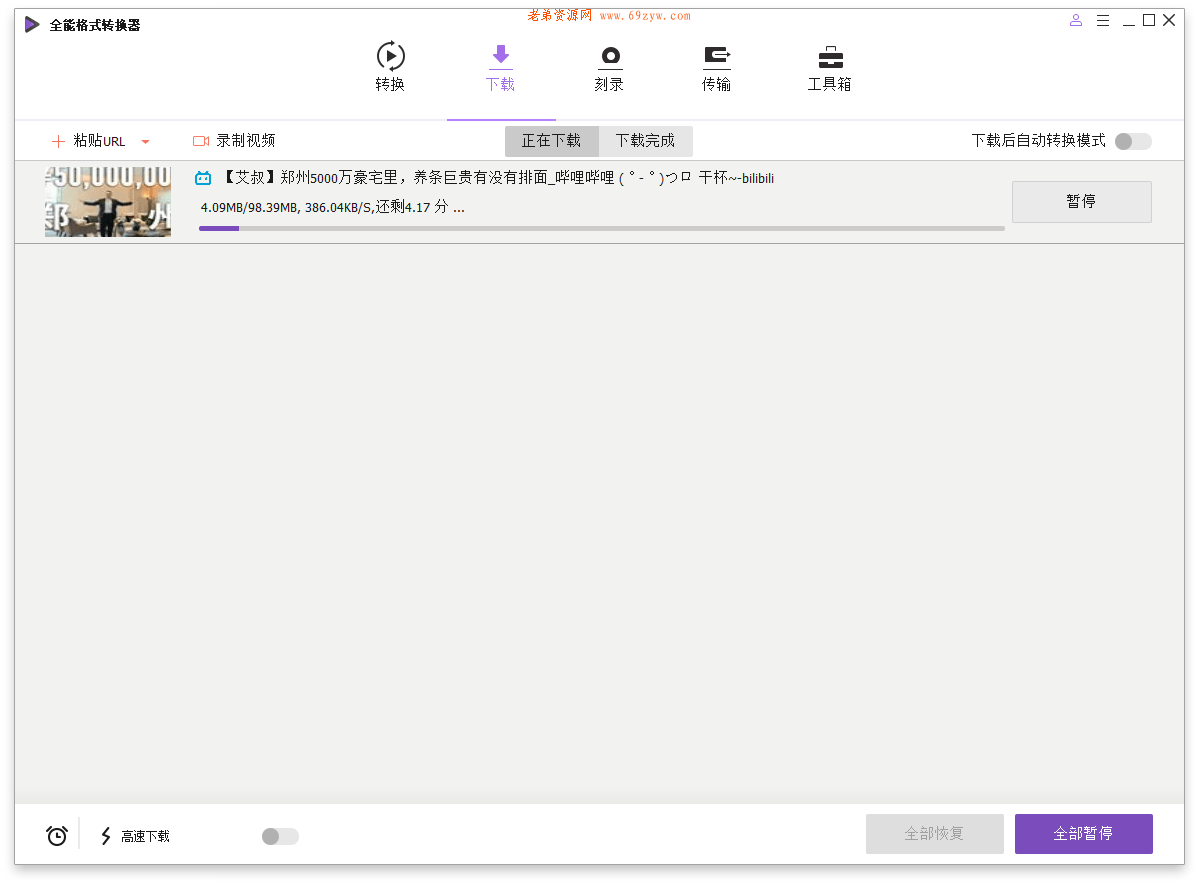The image size is (1199, 888).
Task: Click the 粘贴URL plus button
Action: [x=88, y=141]
